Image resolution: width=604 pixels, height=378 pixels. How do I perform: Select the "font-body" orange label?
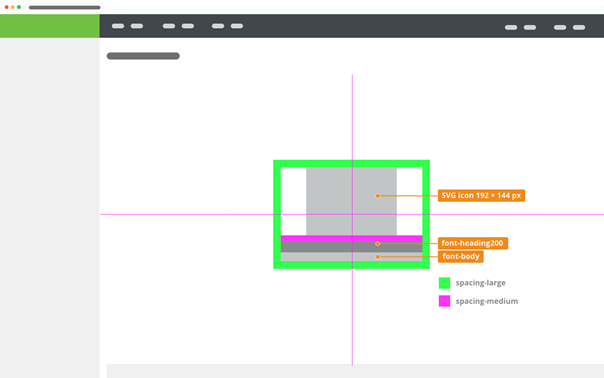[461, 257]
